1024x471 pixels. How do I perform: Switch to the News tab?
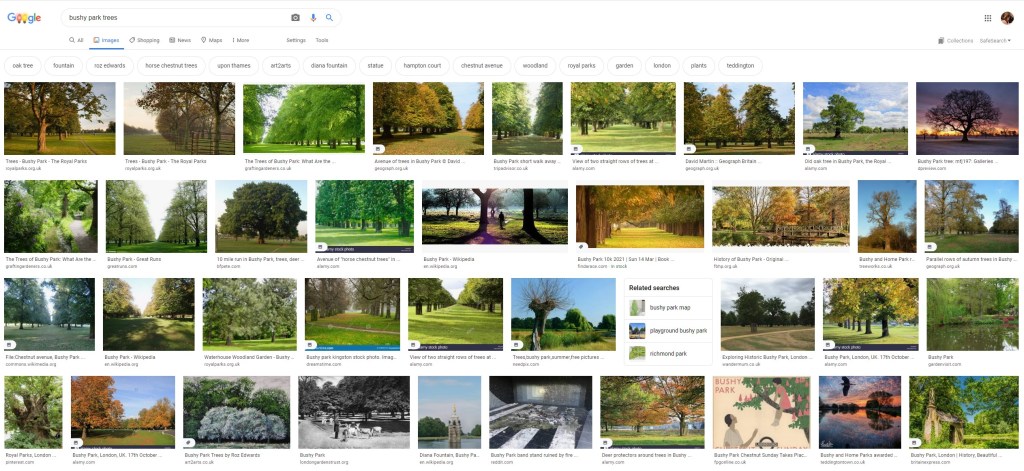point(180,40)
